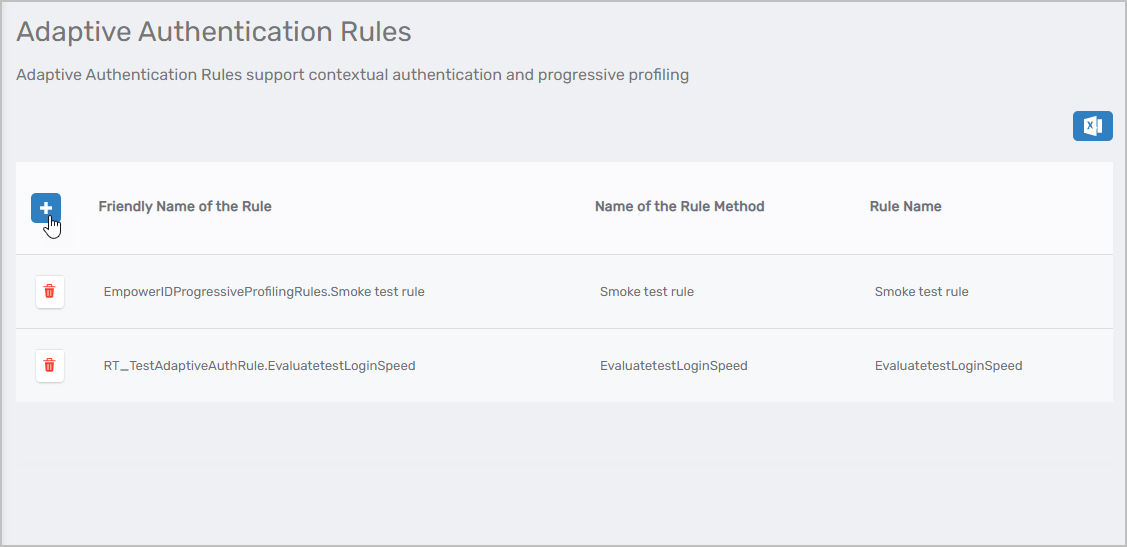
Task: Click the page description about contextual authentication
Action: point(352,75)
